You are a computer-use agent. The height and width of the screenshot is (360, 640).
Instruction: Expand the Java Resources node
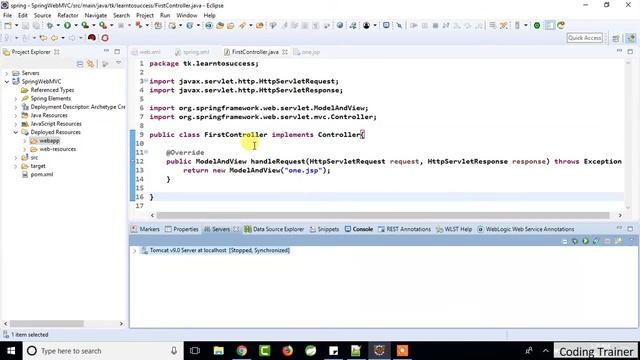(x=16, y=116)
